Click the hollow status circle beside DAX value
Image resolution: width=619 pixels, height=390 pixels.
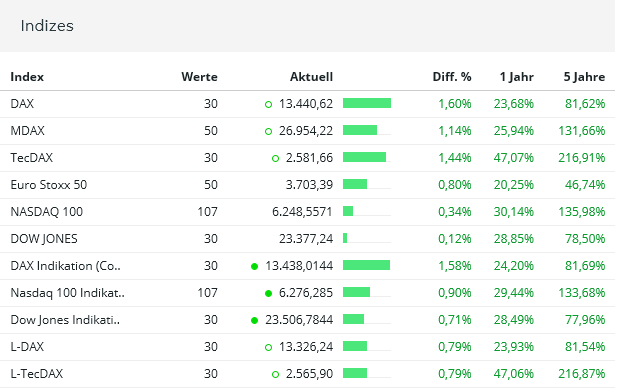268,105
